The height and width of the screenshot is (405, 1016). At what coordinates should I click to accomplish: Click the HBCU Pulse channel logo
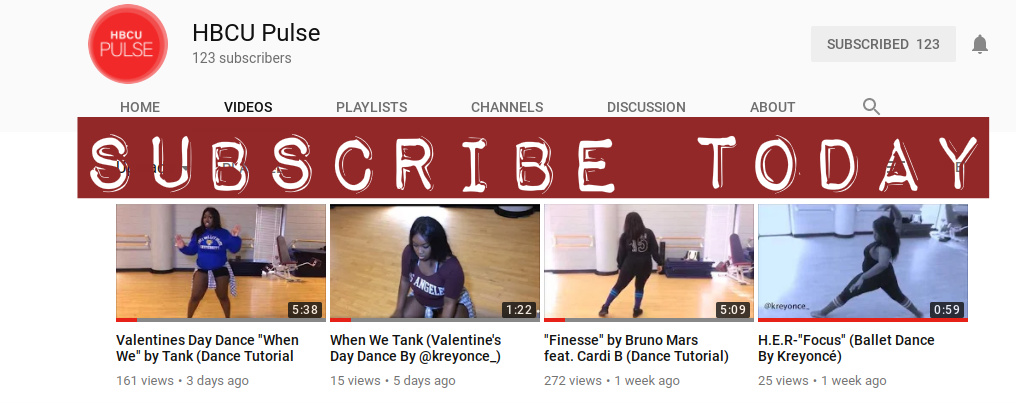[128, 44]
